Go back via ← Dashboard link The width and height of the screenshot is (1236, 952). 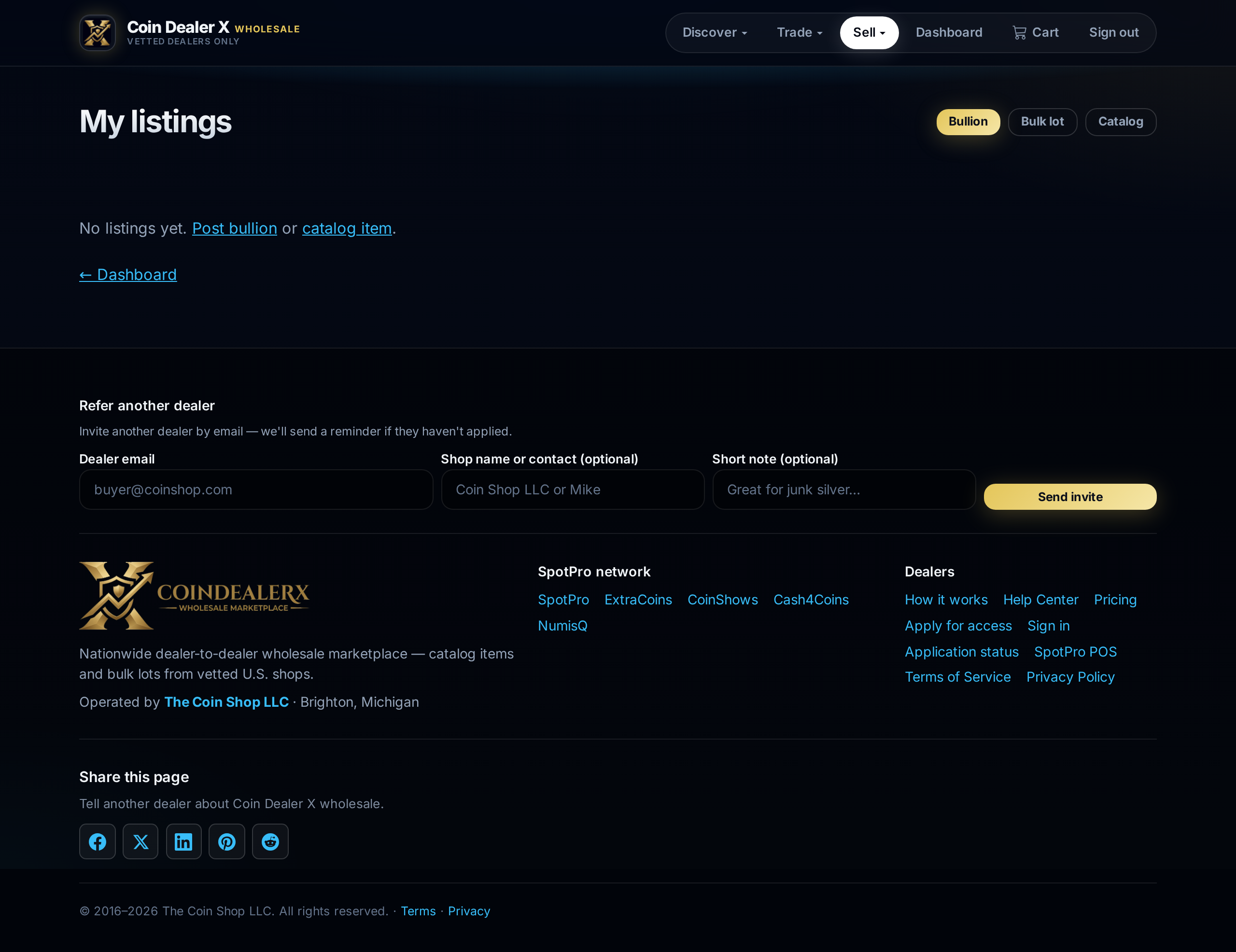coord(128,275)
